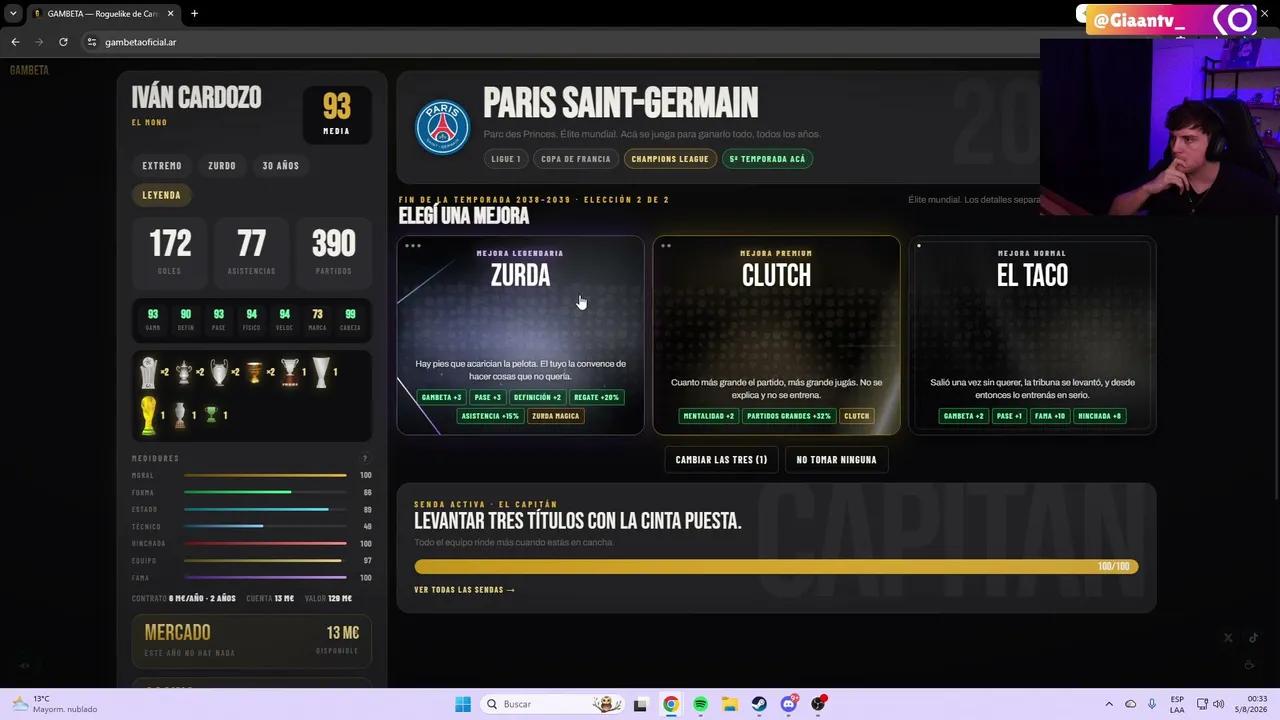Choose the normal EL TACO upgrade card
Screen dimensions: 1280x720
point(1032,335)
